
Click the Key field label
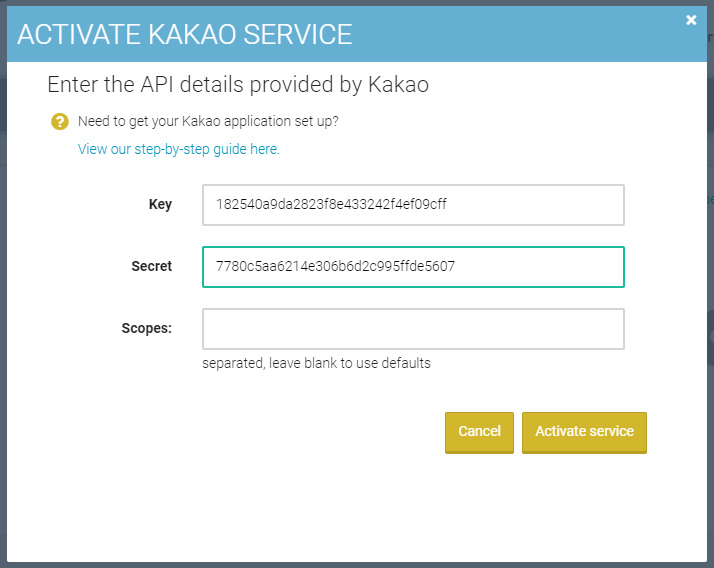160,205
